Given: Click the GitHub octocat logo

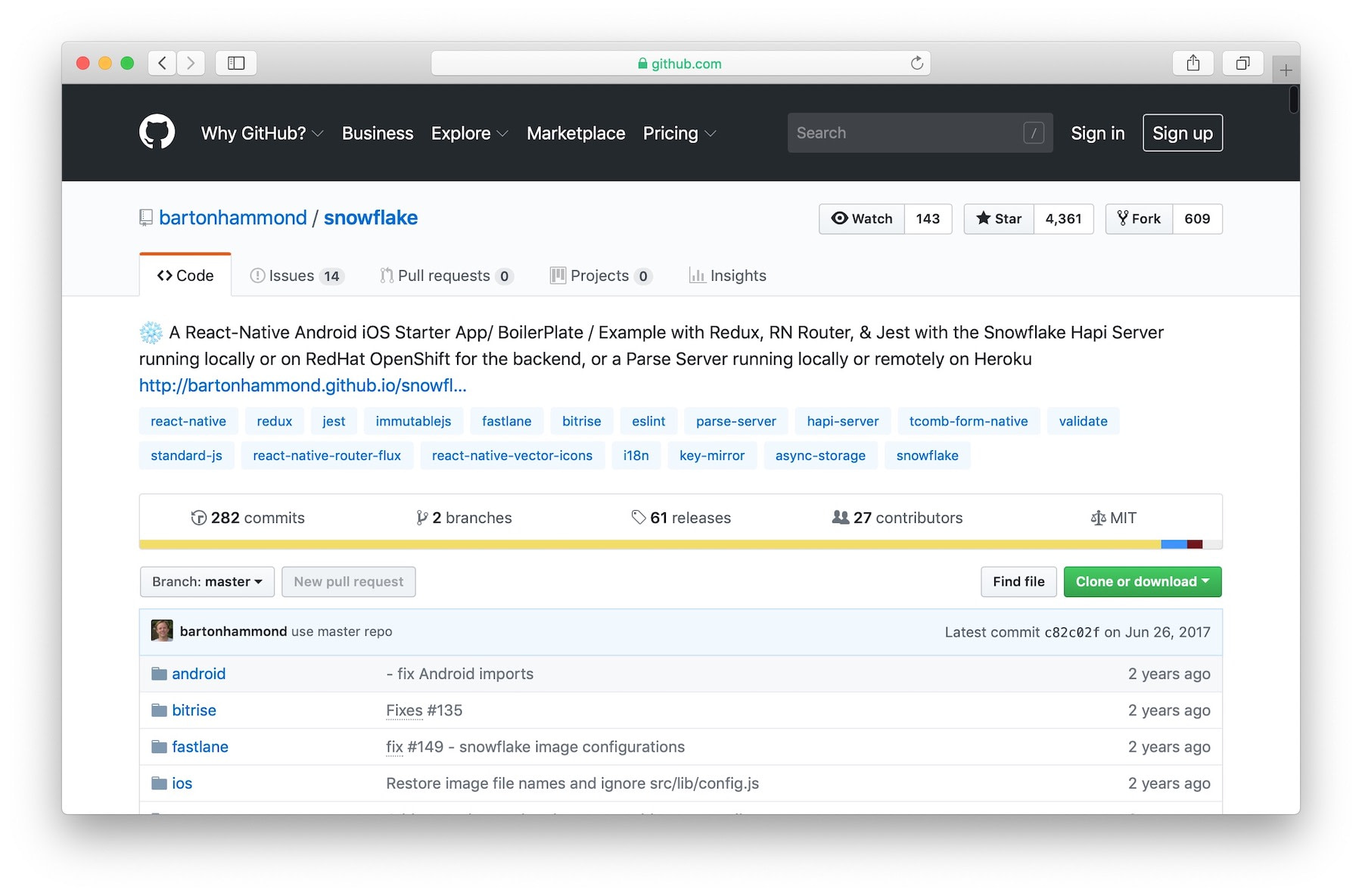Looking at the screenshot, I should [157, 132].
